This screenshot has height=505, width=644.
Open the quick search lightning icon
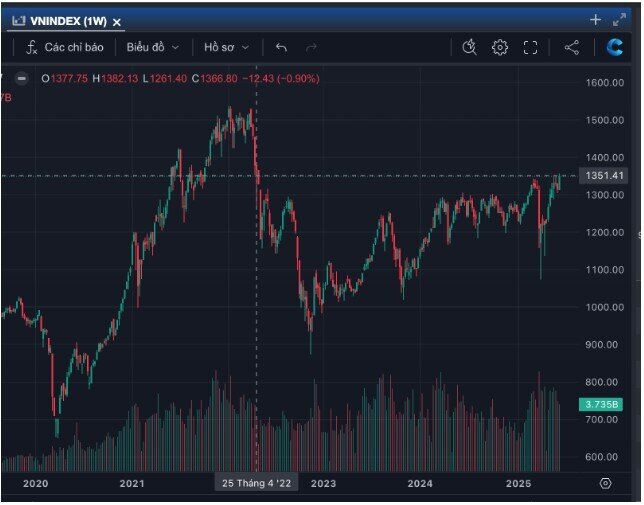[469, 48]
